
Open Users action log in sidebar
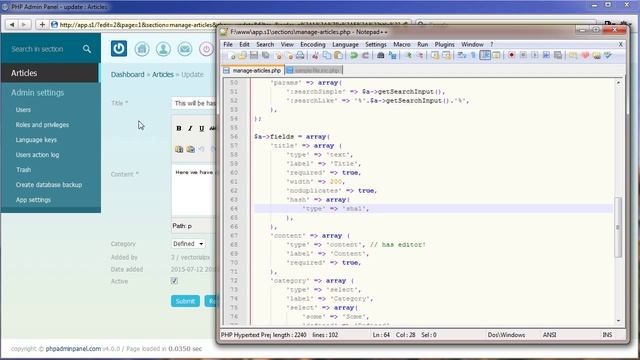[37, 155]
